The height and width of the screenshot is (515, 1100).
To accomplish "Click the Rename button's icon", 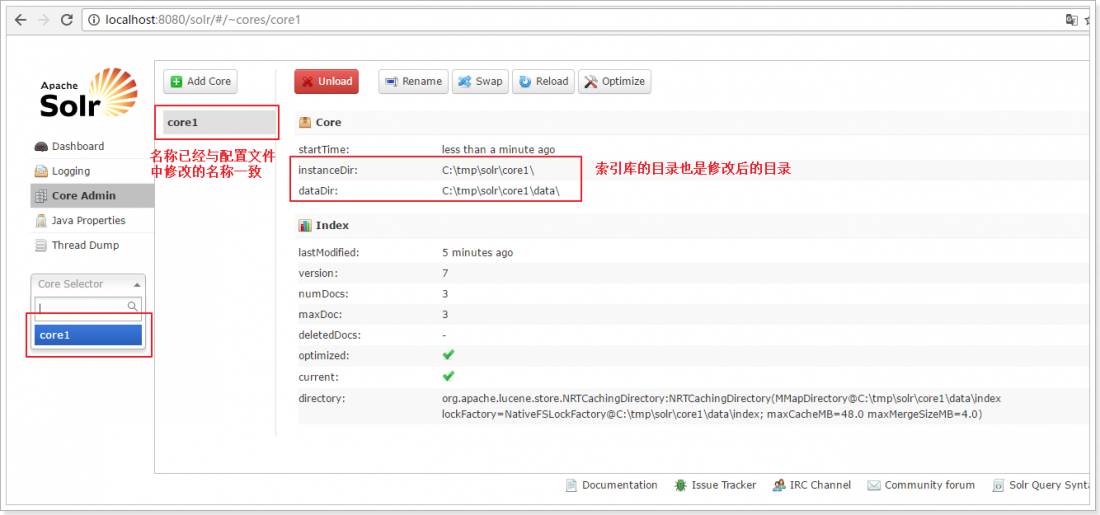I will (392, 81).
